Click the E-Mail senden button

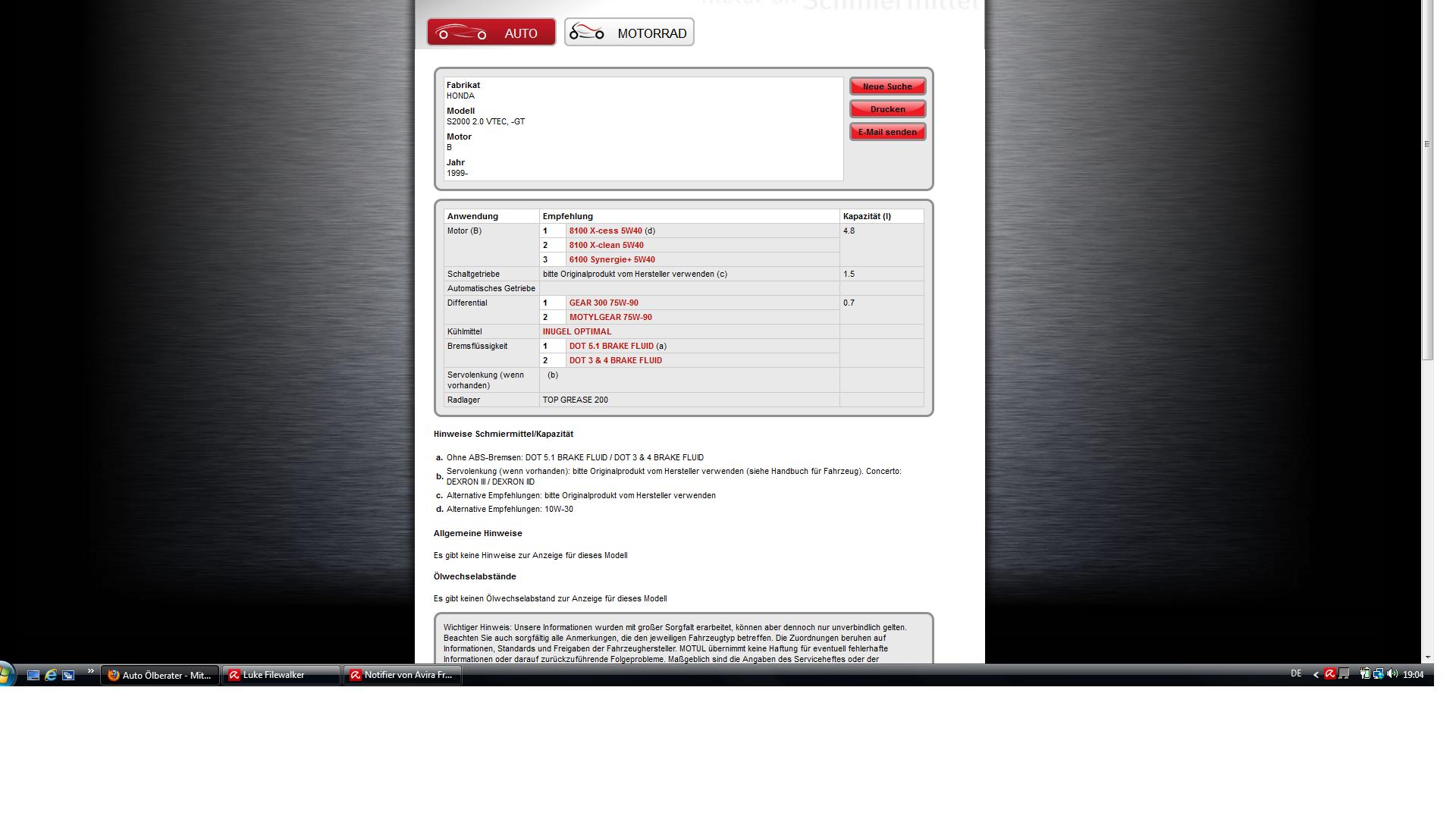[887, 132]
